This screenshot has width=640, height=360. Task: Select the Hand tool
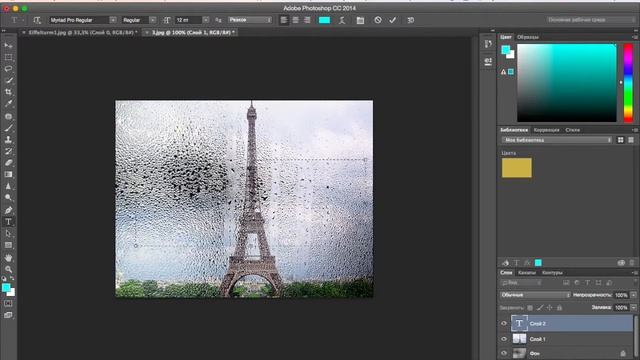(x=8, y=258)
